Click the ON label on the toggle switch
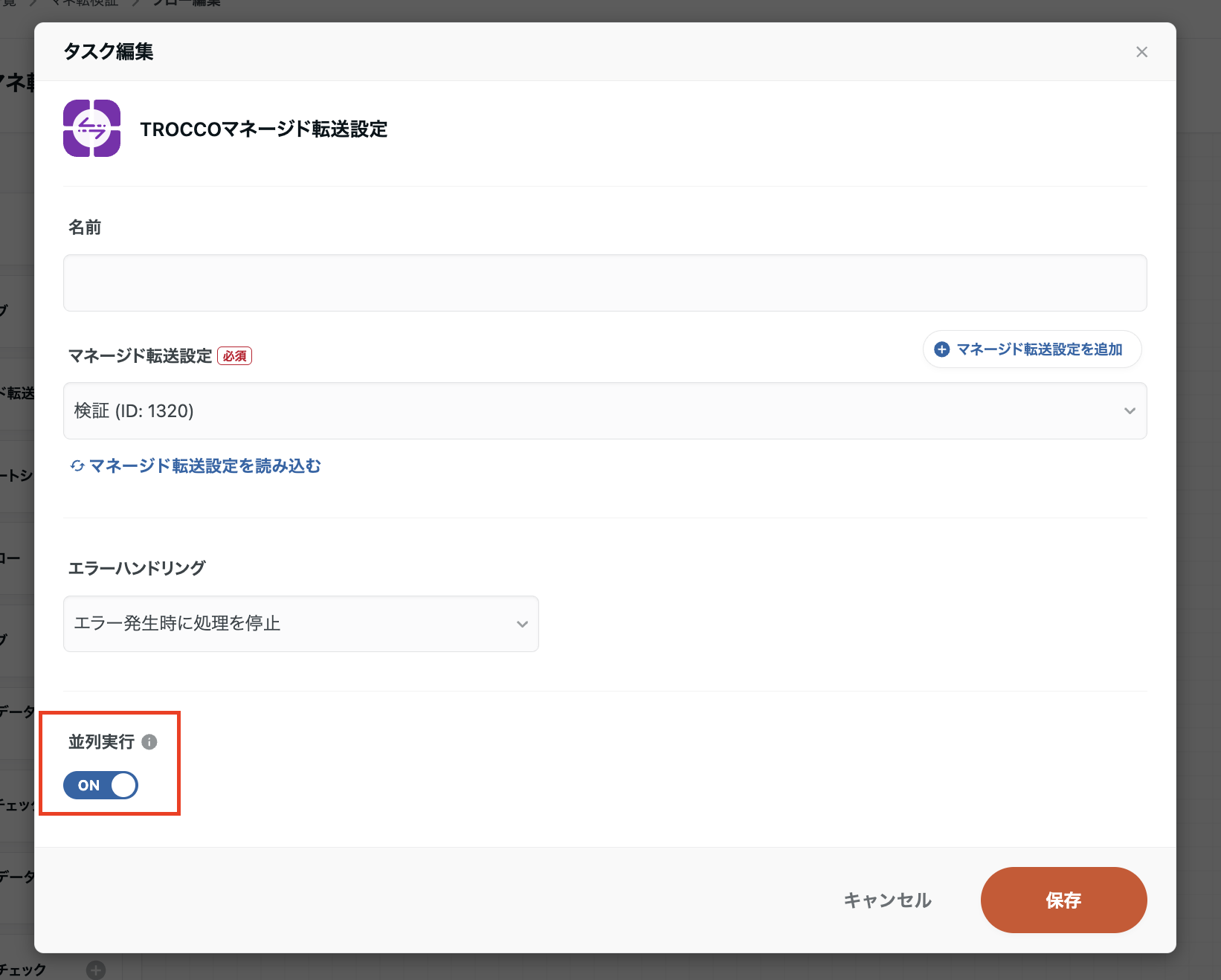 click(x=89, y=785)
